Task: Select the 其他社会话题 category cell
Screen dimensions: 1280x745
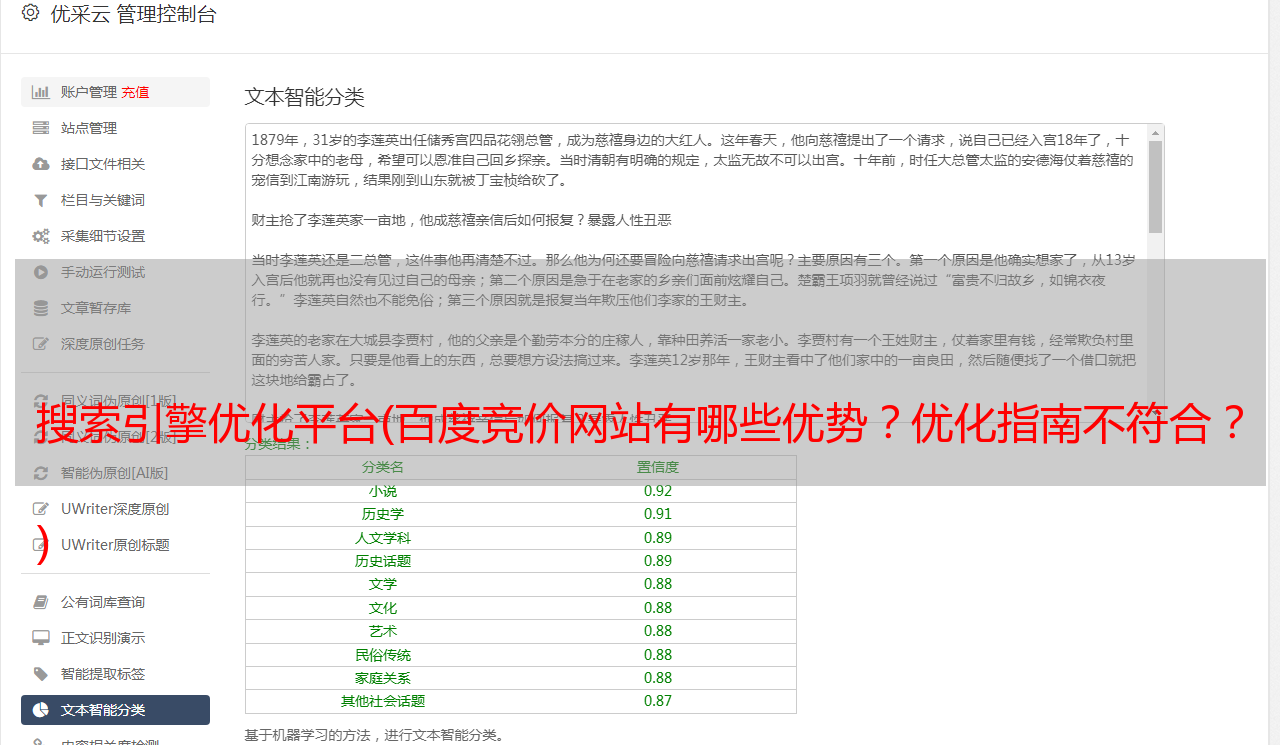Action: [x=383, y=701]
